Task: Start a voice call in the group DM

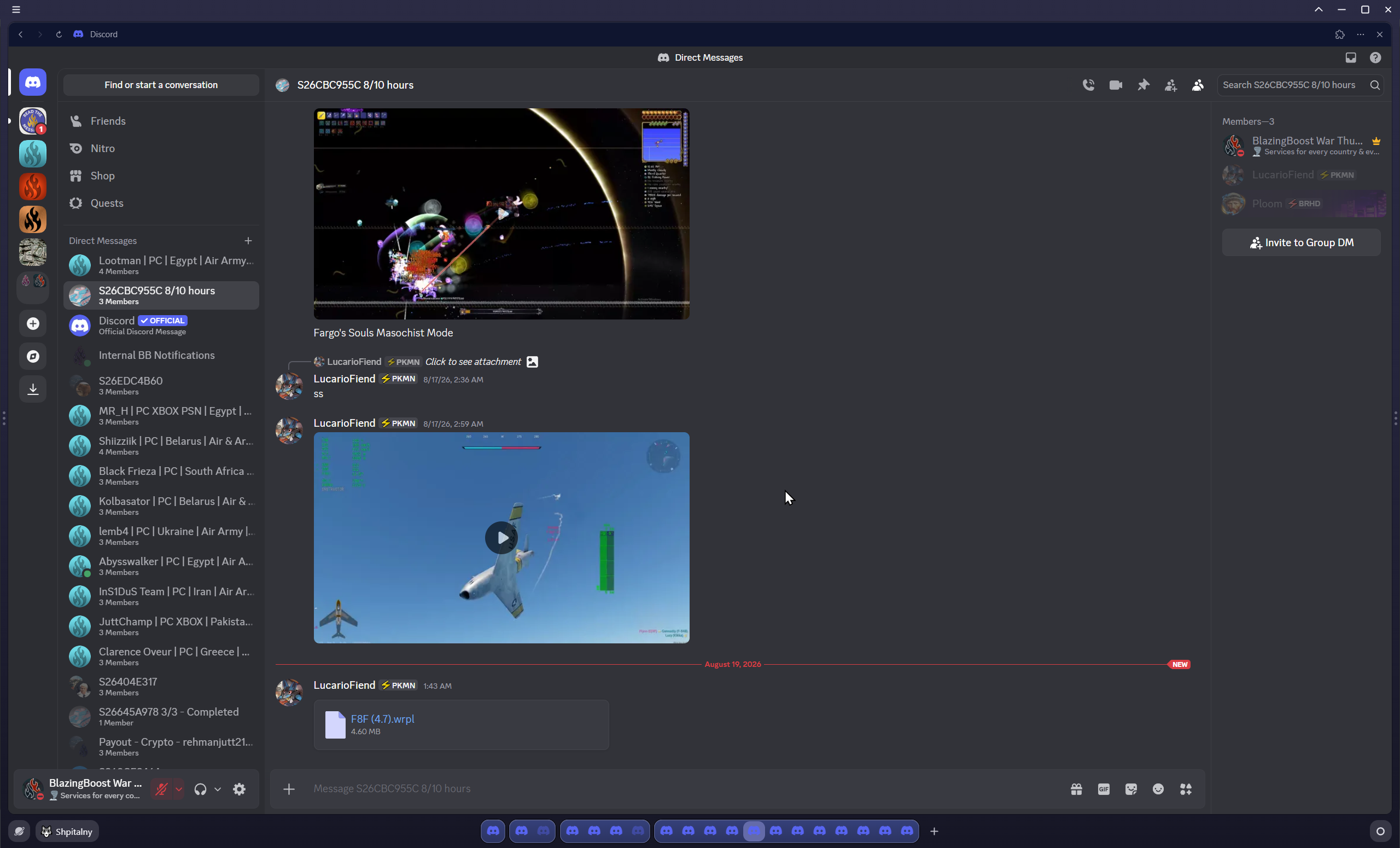Action: click(x=1088, y=85)
